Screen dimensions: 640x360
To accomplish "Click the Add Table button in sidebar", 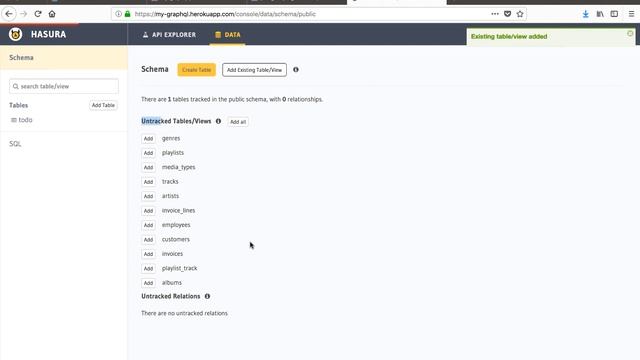I will [x=103, y=105].
